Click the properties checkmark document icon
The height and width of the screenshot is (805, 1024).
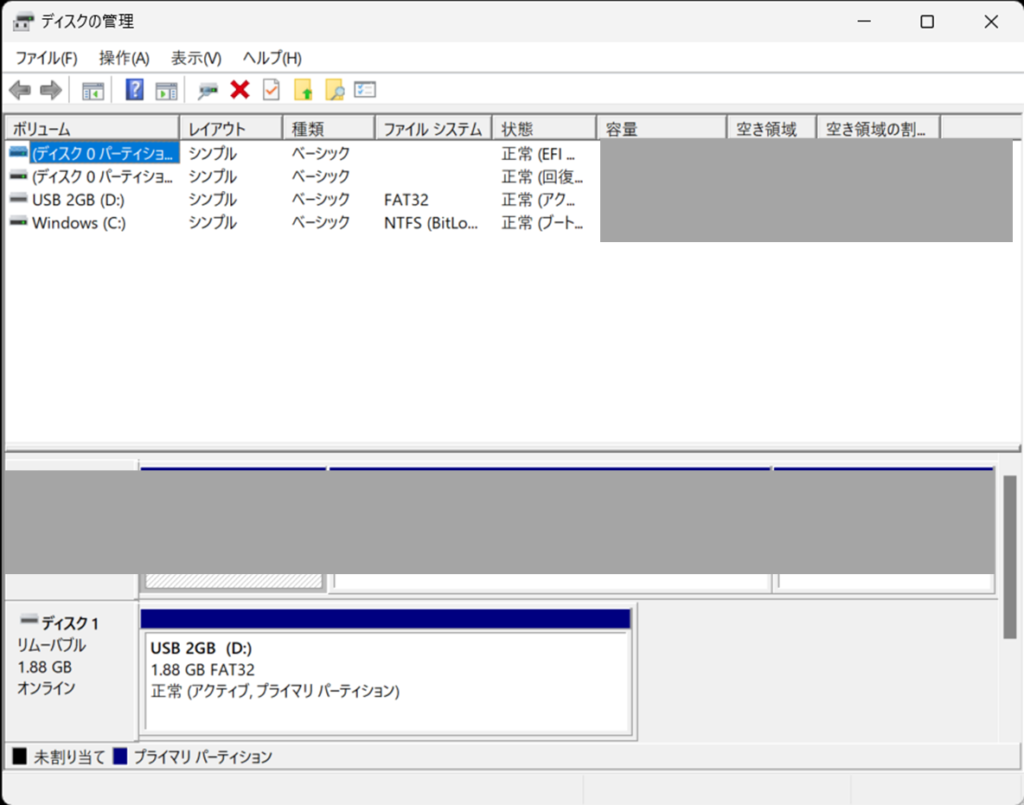tap(271, 89)
